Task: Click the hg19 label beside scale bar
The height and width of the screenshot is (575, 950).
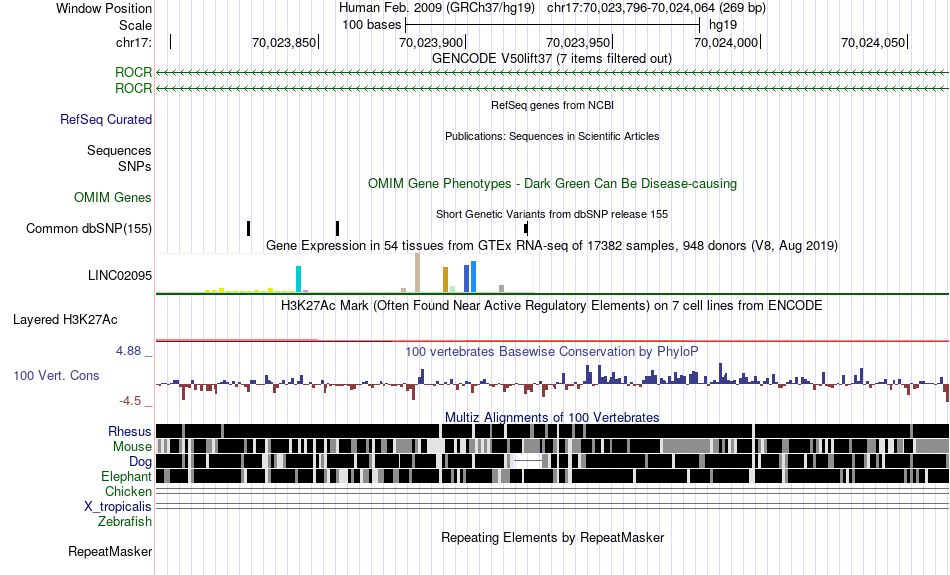Action: coord(723,25)
